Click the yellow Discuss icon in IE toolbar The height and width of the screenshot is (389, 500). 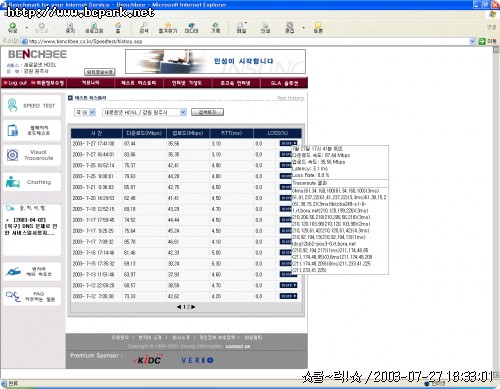pos(318,28)
